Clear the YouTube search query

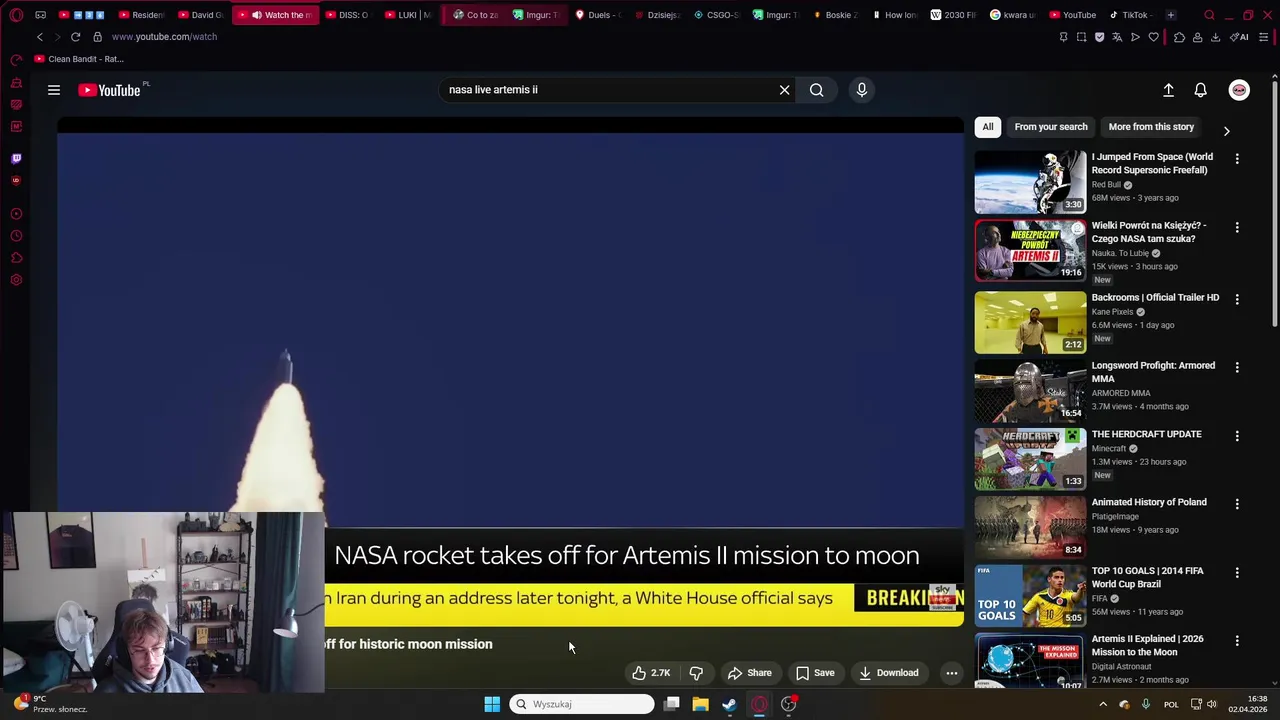point(785,90)
